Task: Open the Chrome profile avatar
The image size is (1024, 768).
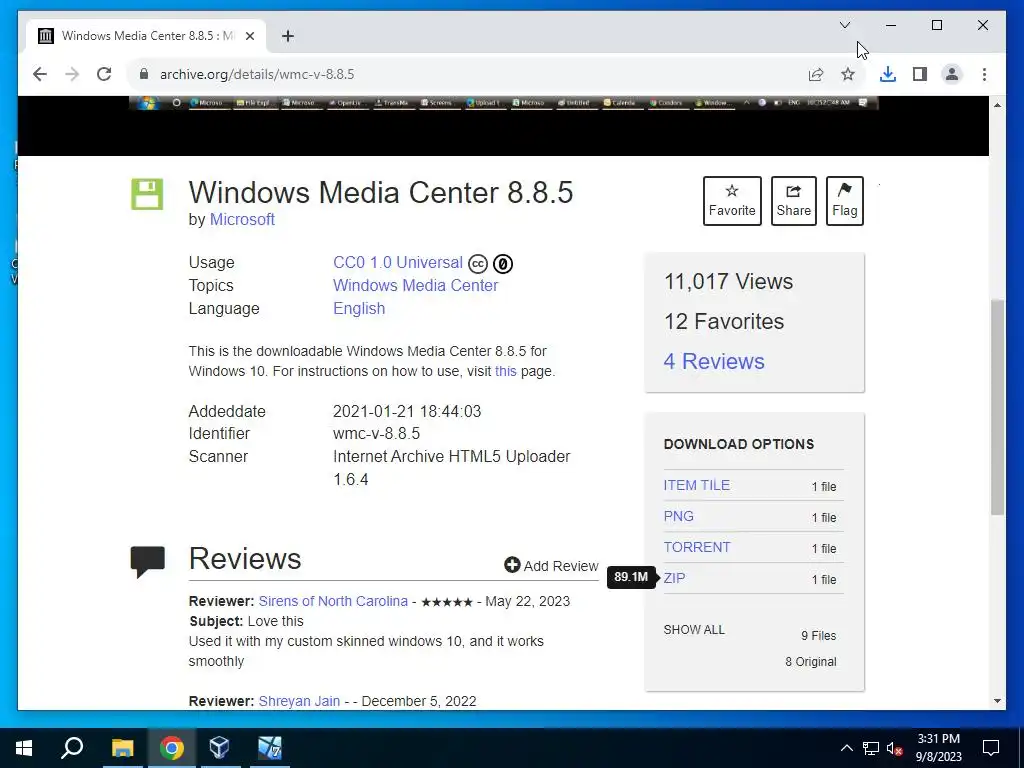Action: point(952,74)
